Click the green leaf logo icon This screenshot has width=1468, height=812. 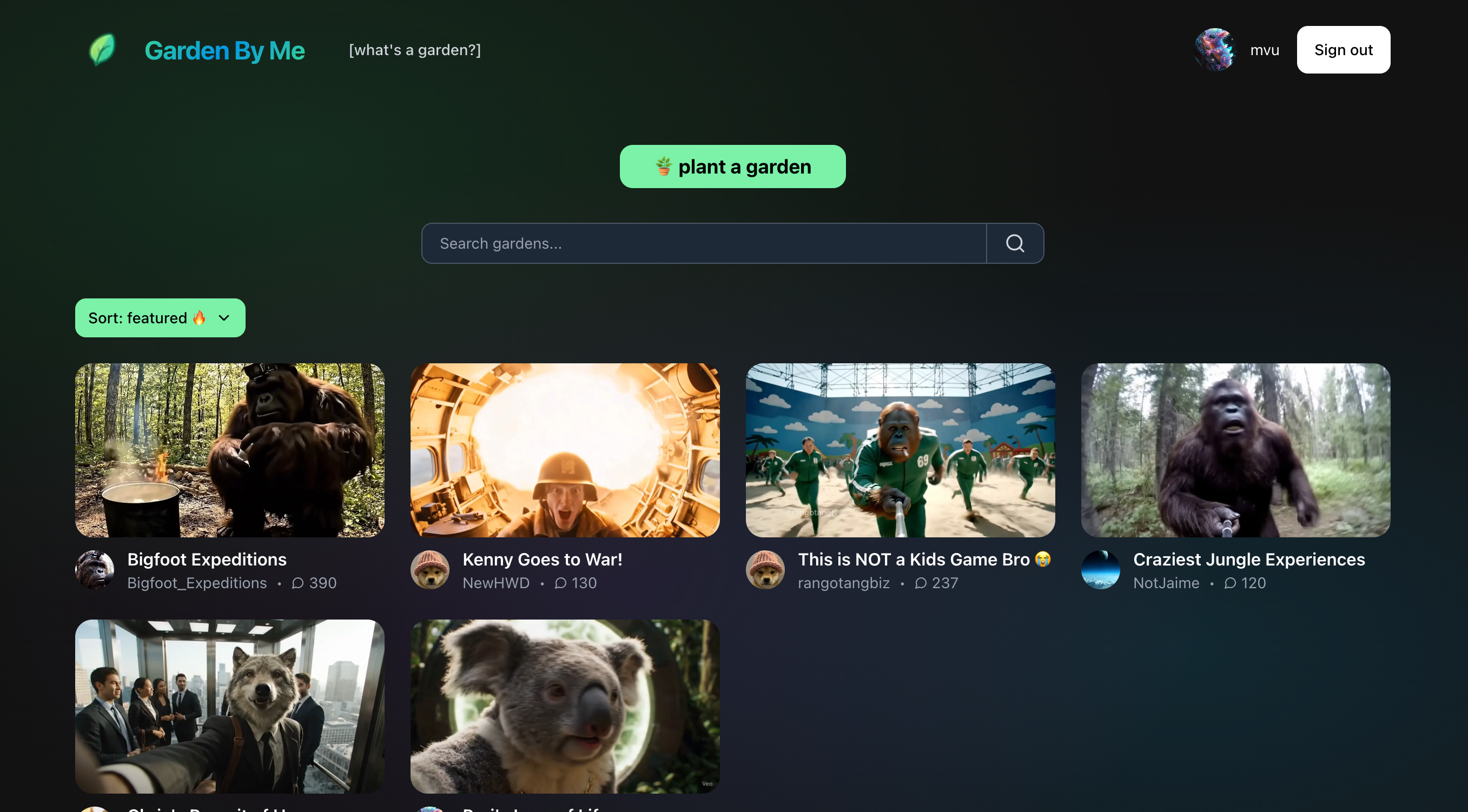(x=103, y=50)
